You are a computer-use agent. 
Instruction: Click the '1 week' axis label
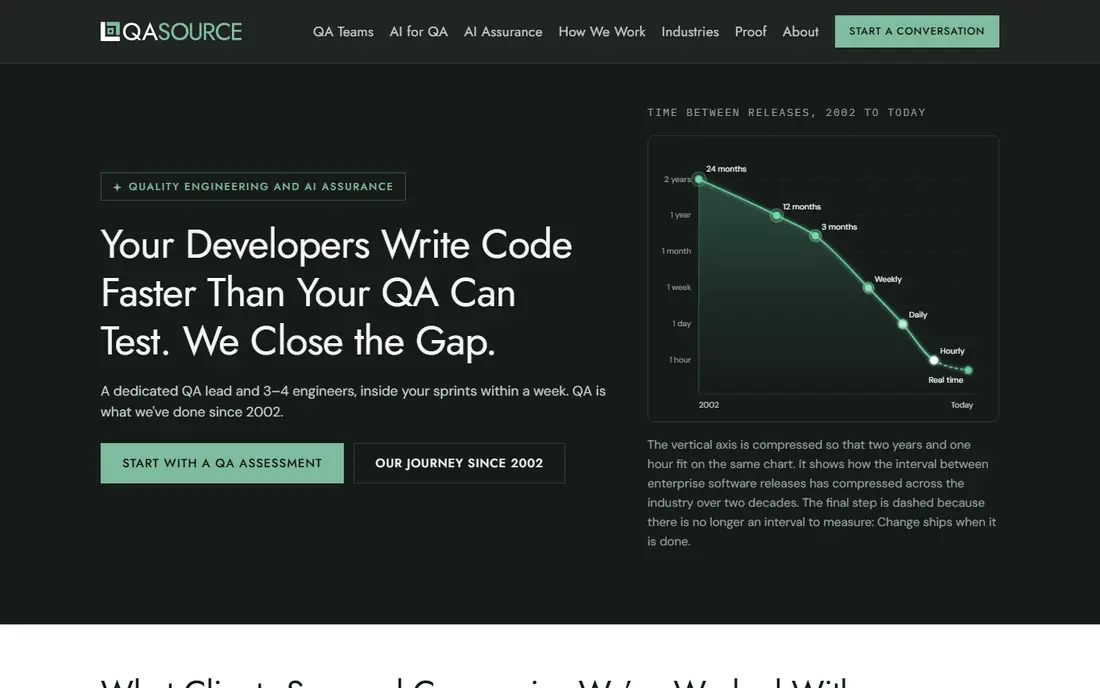[x=678, y=288]
